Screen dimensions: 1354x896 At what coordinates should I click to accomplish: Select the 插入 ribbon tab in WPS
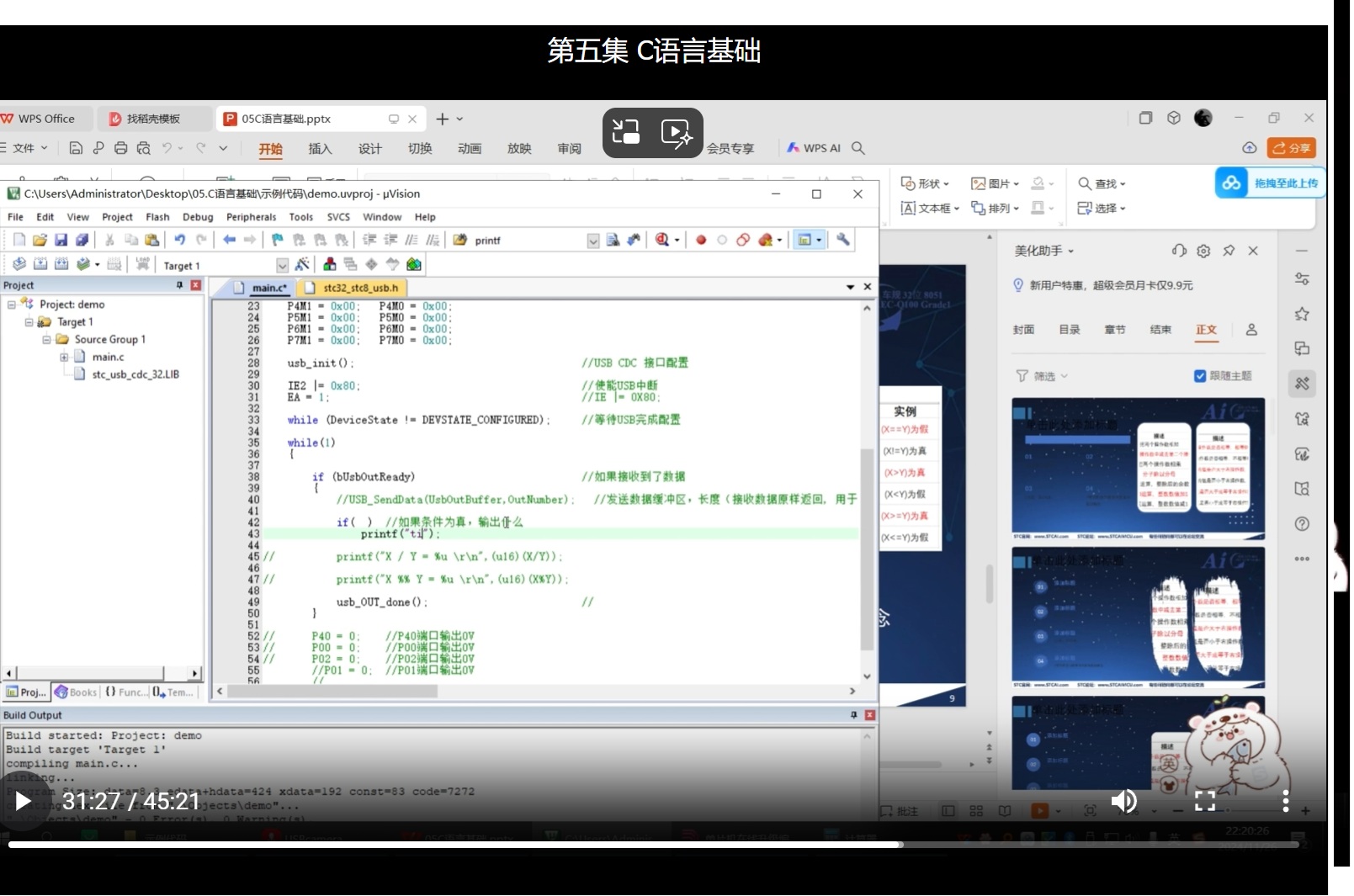point(320,149)
